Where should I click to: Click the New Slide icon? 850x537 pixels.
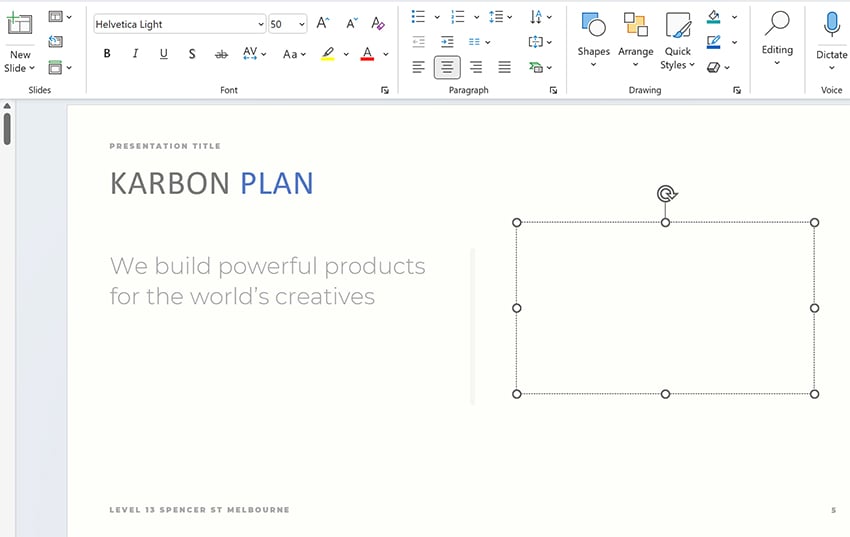coord(20,26)
